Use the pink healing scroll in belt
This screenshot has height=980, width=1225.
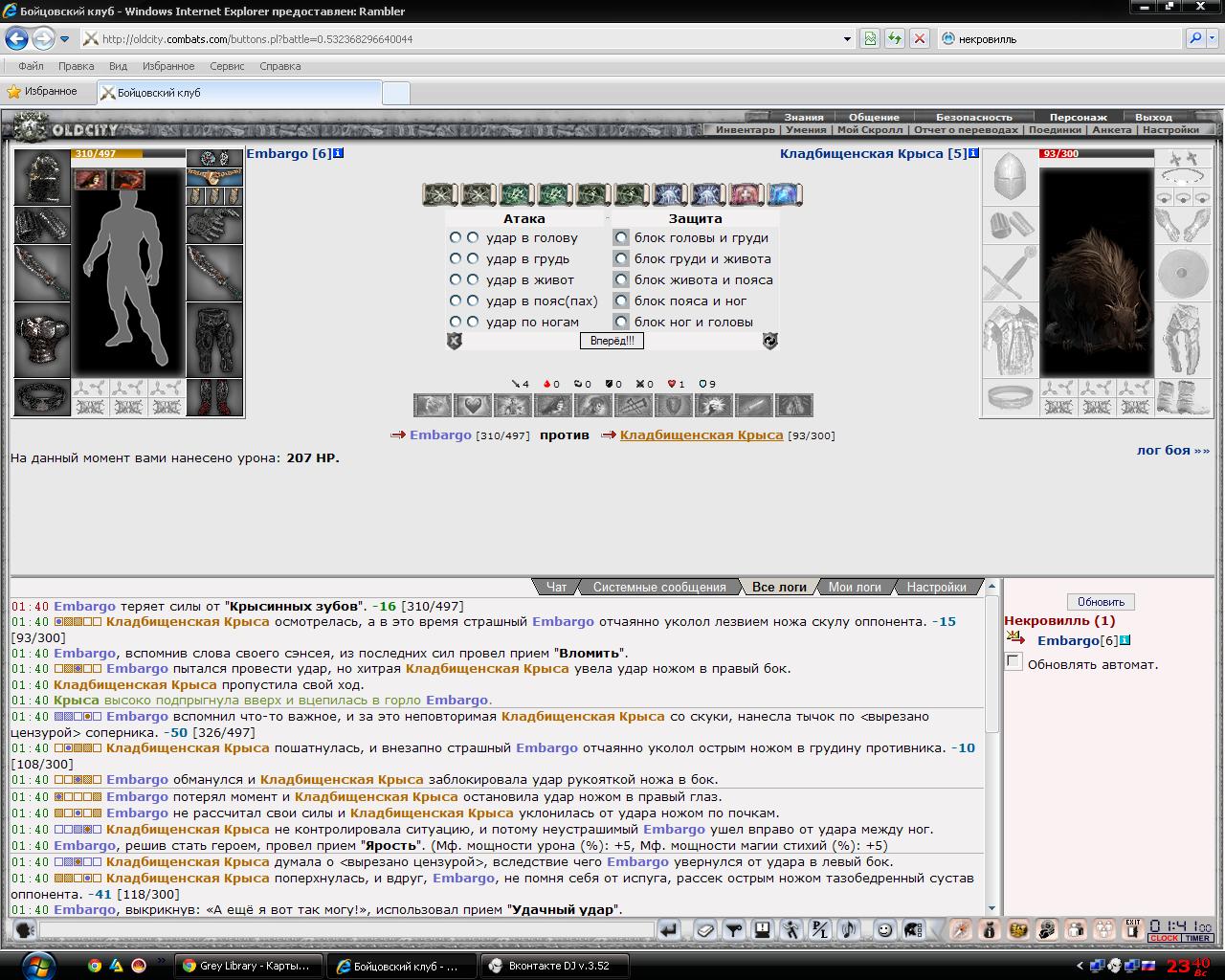746,194
